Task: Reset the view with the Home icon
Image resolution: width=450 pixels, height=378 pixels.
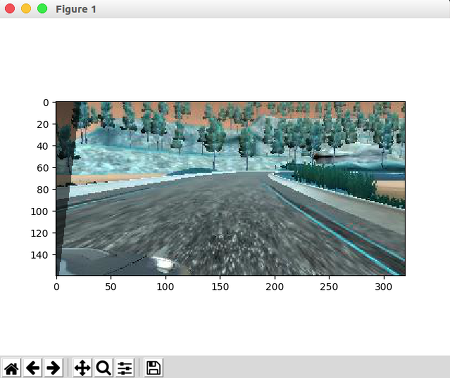Action: [12, 368]
